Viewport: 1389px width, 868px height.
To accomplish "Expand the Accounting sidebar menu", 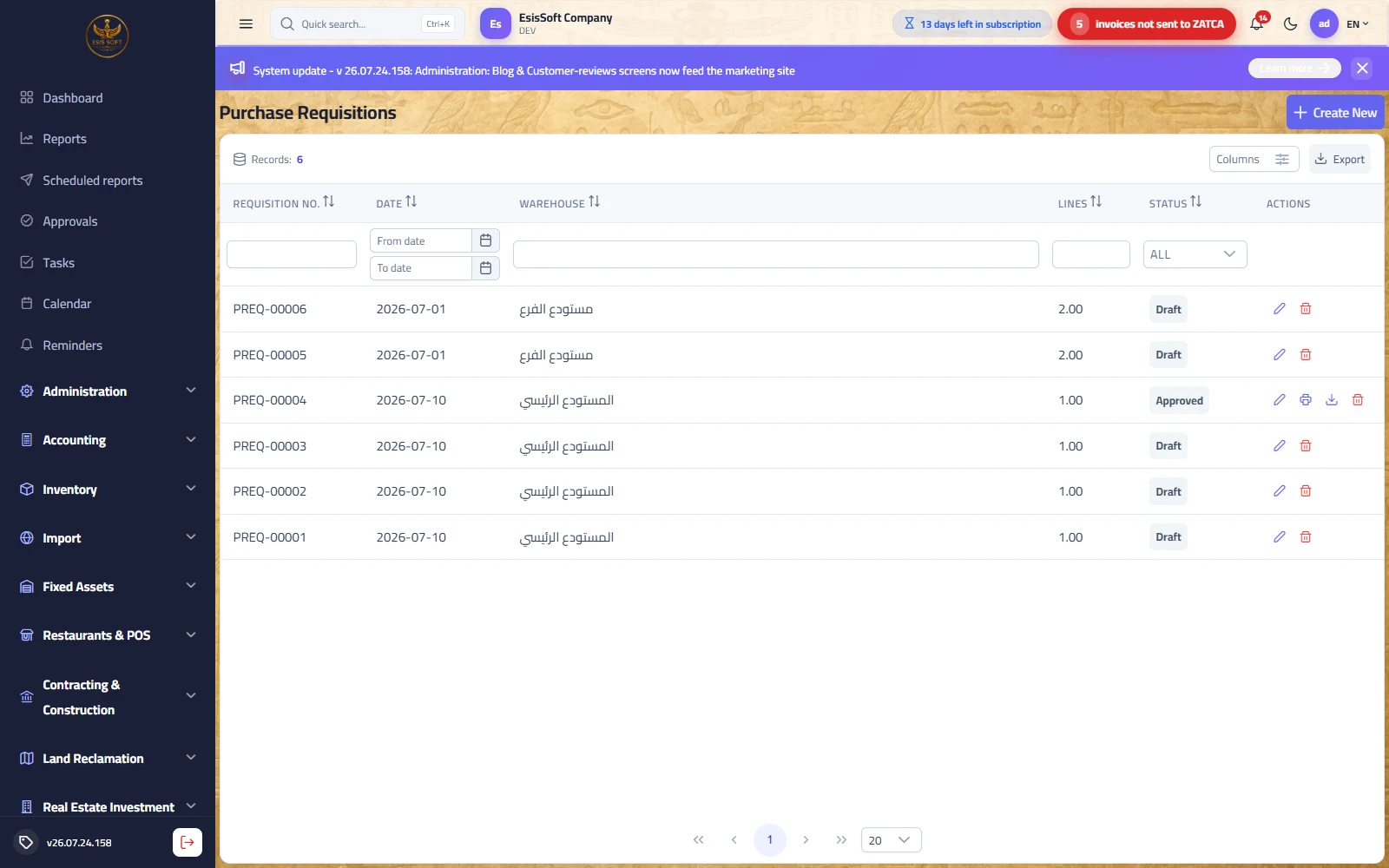I will coord(108,440).
